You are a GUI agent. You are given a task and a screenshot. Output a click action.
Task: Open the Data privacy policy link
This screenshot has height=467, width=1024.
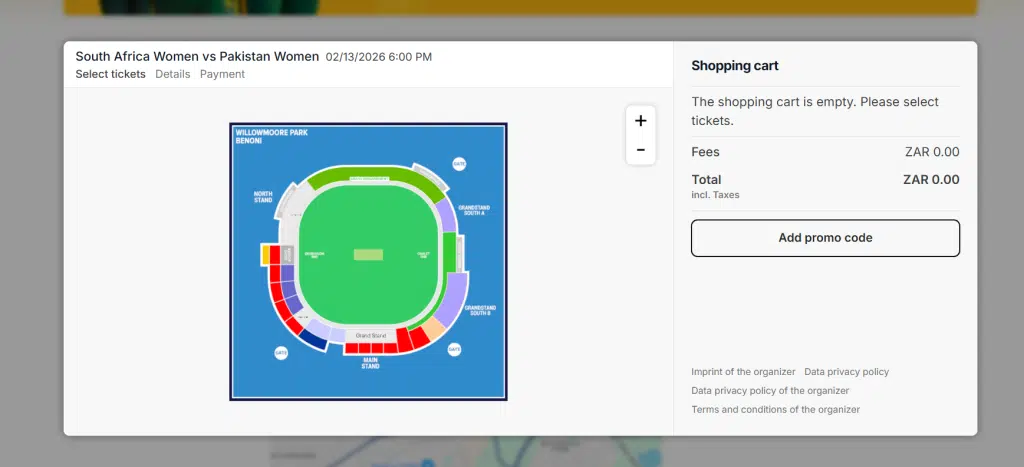click(x=846, y=372)
